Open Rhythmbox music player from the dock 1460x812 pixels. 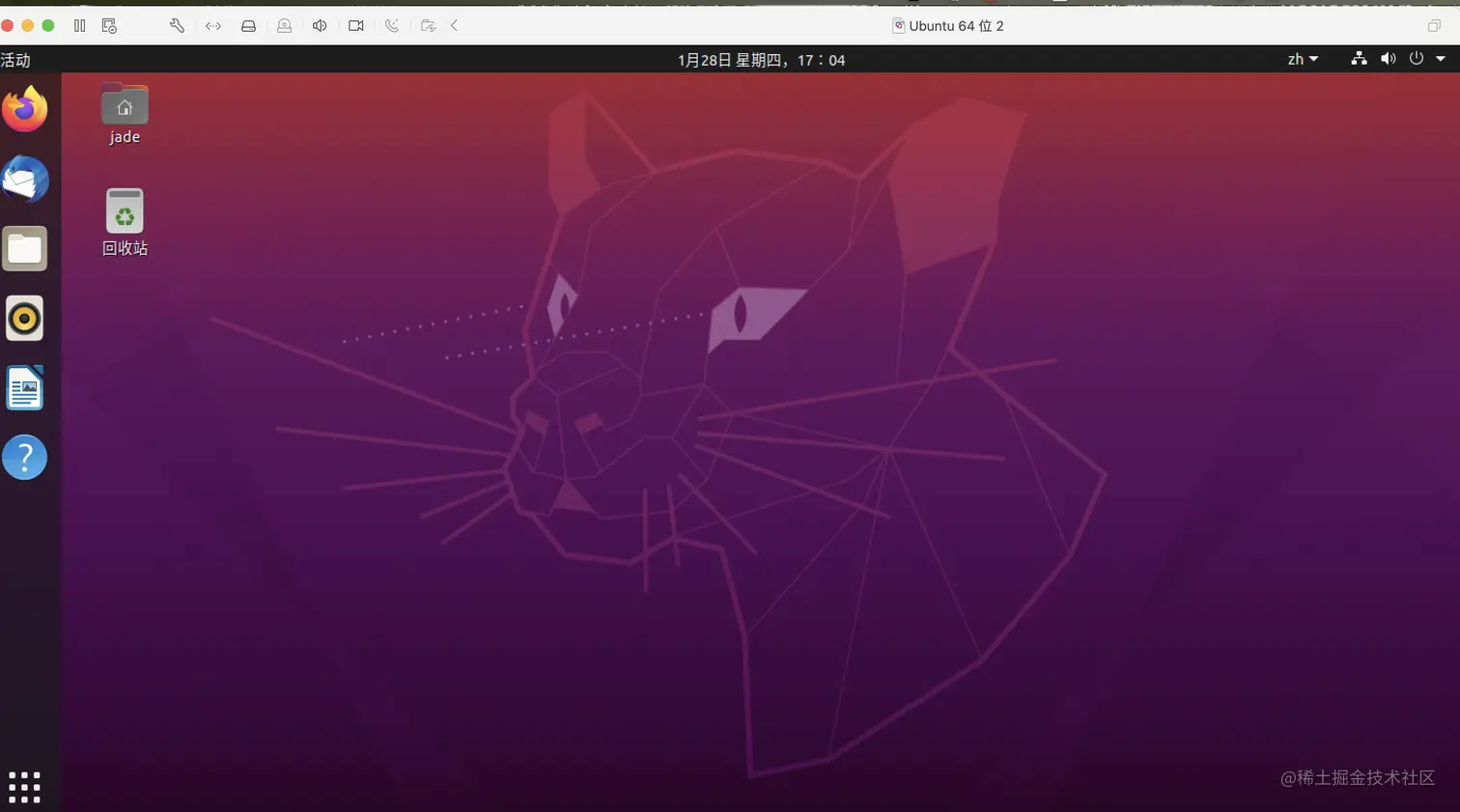click(x=25, y=319)
